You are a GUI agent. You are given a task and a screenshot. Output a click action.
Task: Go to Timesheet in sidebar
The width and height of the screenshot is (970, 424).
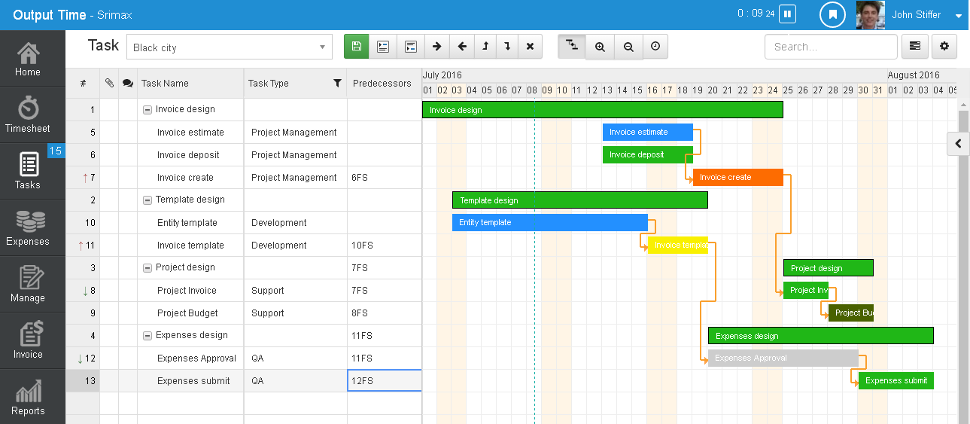click(x=28, y=115)
